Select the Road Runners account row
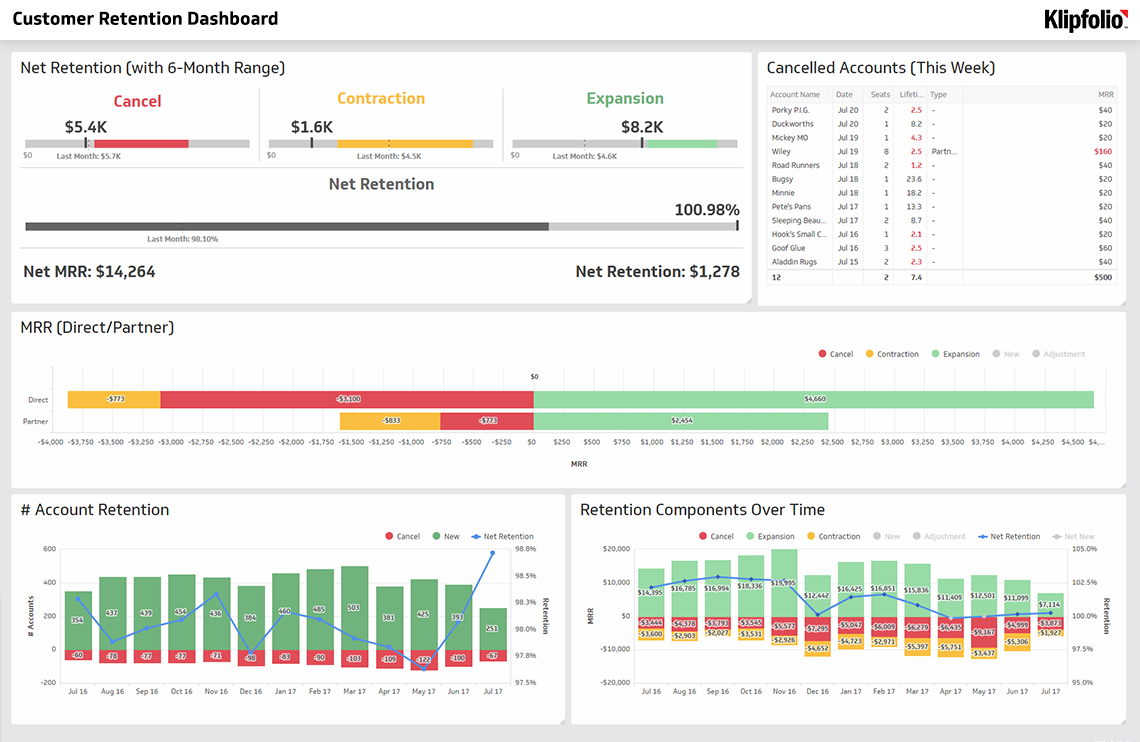This screenshot has width=1140, height=742. 942,166
